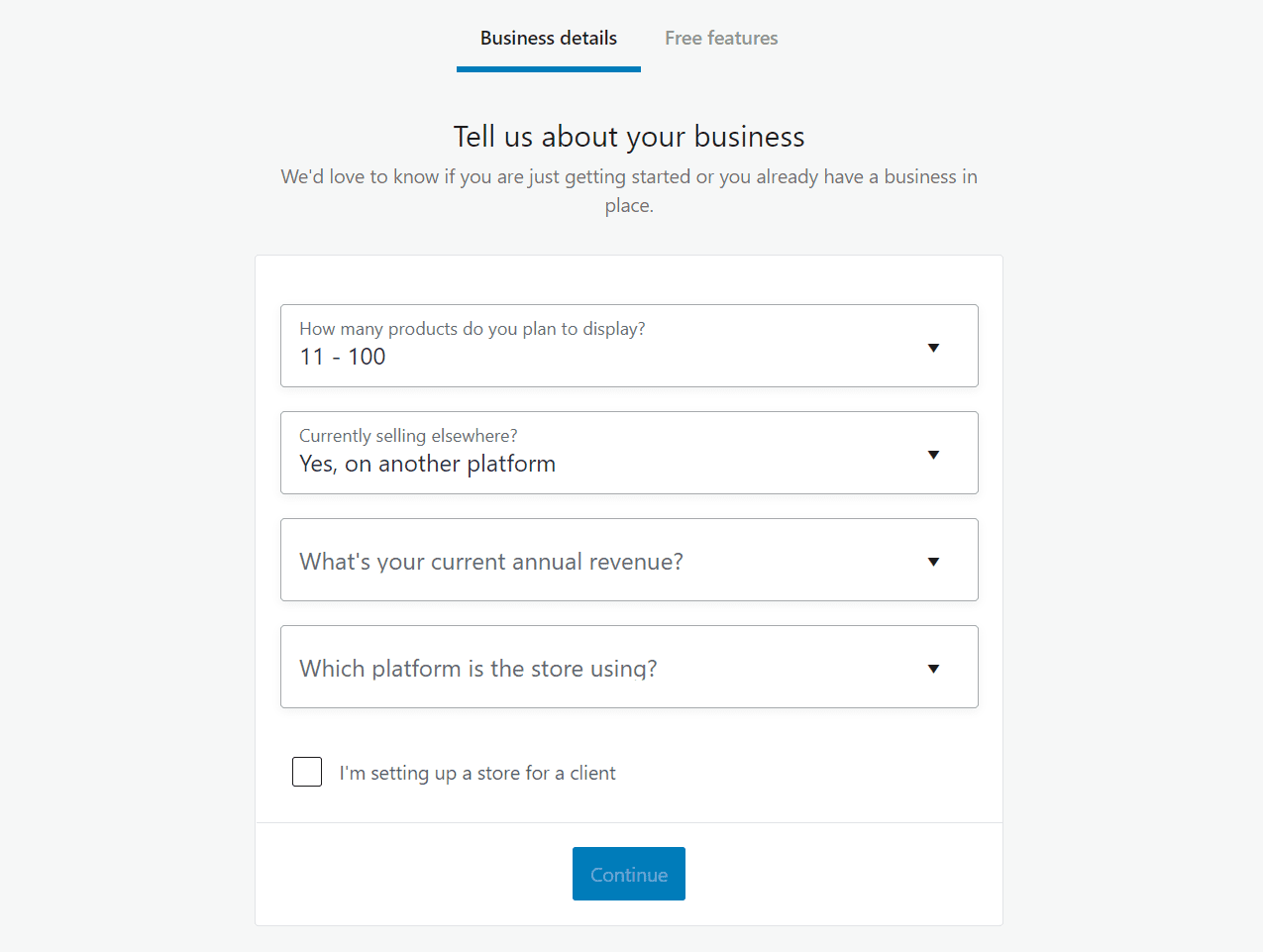Screen dimensions: 1263x952
Task: Open the 'Currently selling elsewhere?' dropdown
Action: 629,452
